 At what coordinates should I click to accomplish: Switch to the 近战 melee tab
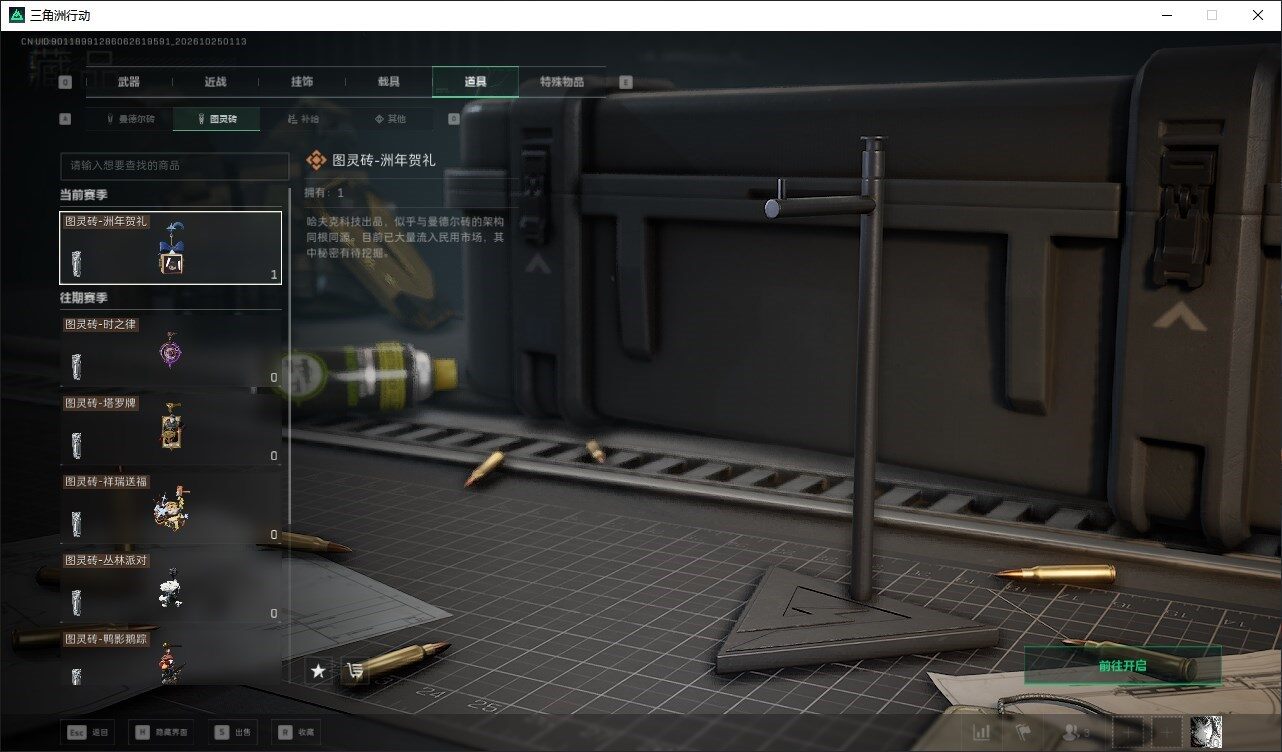point(215,82)
